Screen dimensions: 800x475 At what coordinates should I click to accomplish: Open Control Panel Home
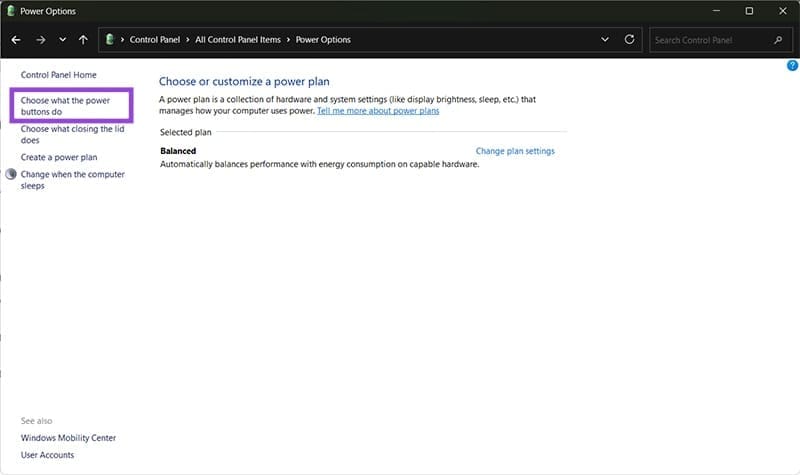click(x=59, y=75)
